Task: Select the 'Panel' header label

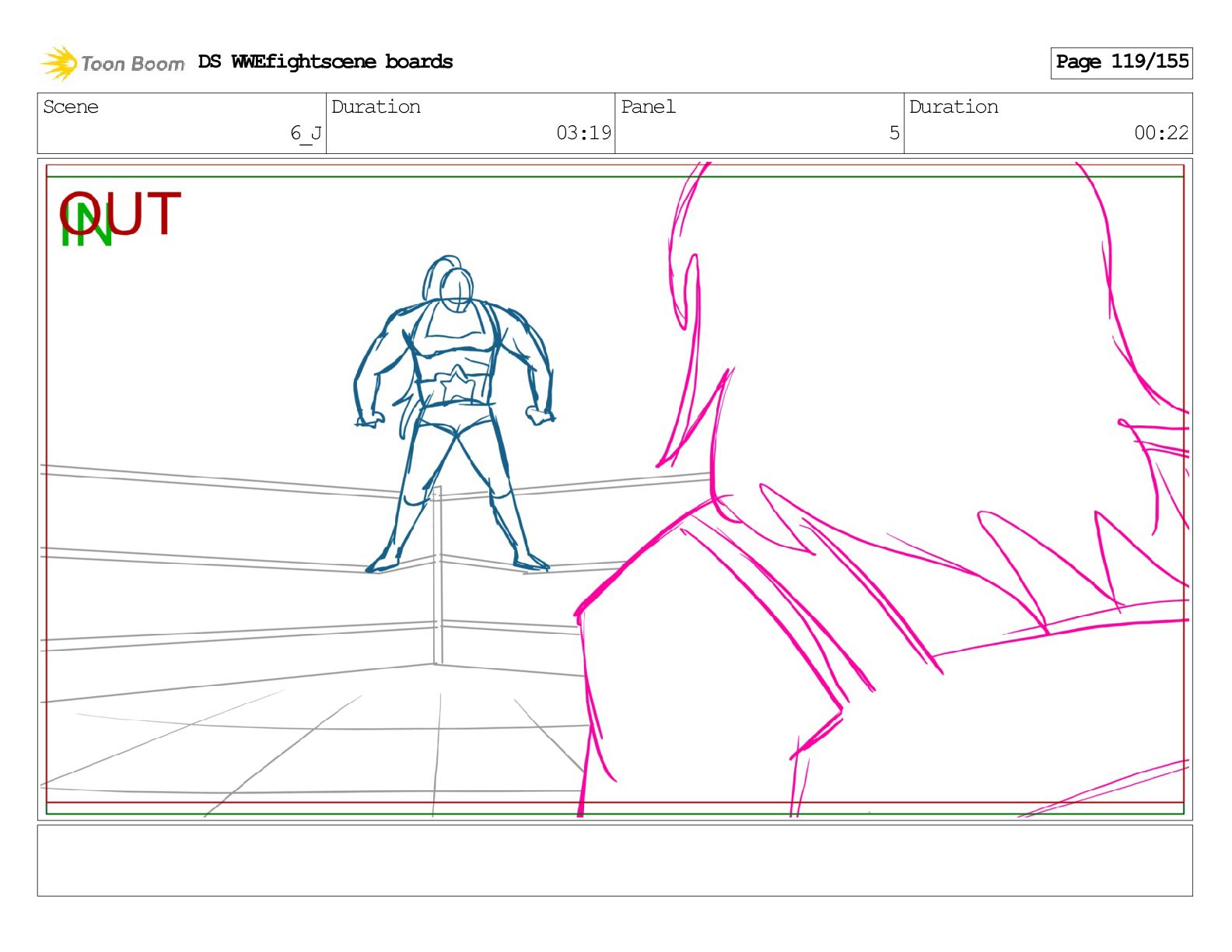Action: pos(648,107)
